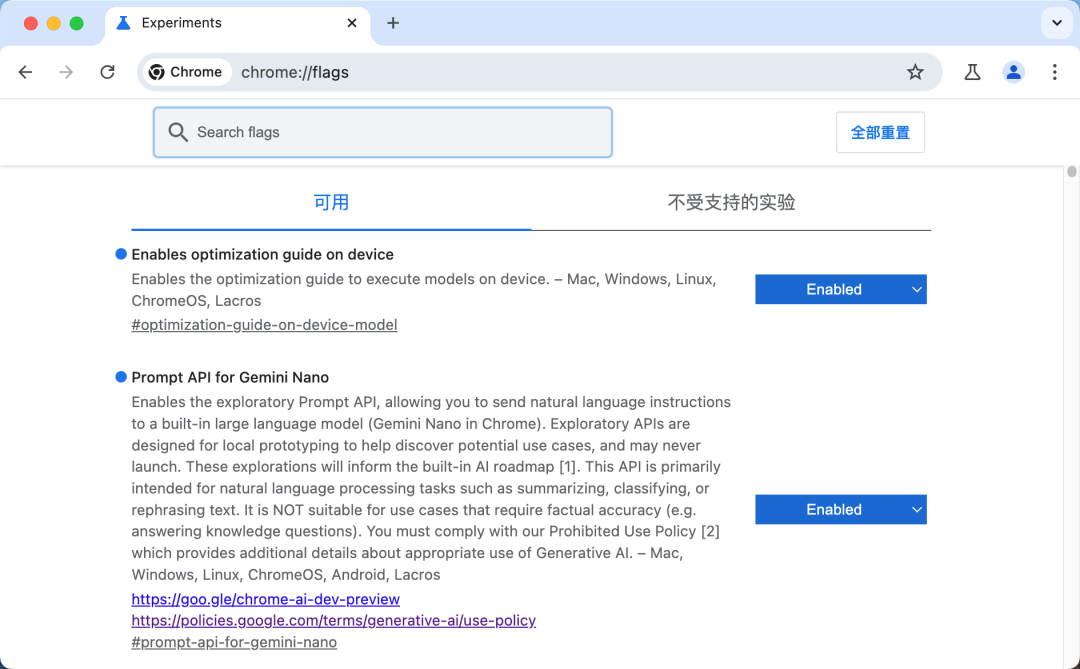Reload the chrome://flags page
Image resolution: width=1080 pixels, height=669 pixels.
[x=107, y=72]
